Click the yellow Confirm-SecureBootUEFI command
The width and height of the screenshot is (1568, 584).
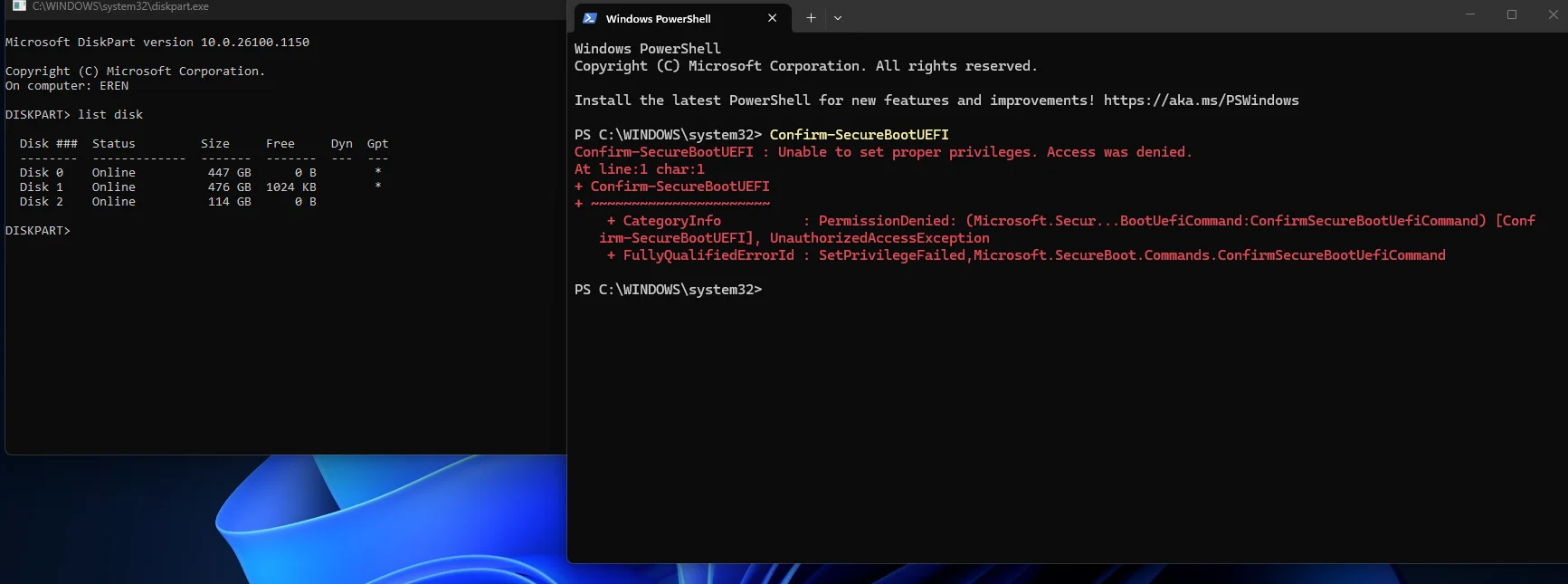(x=860, y=135)
